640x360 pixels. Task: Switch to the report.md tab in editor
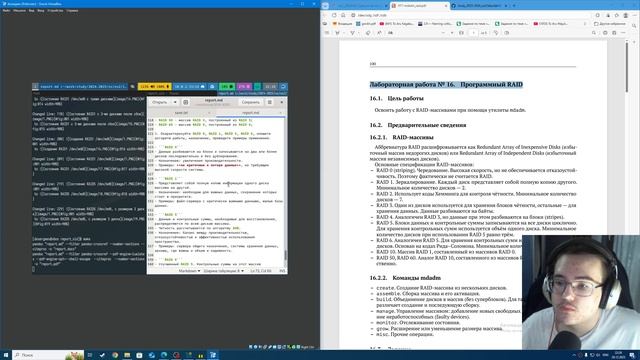point(251,113)
